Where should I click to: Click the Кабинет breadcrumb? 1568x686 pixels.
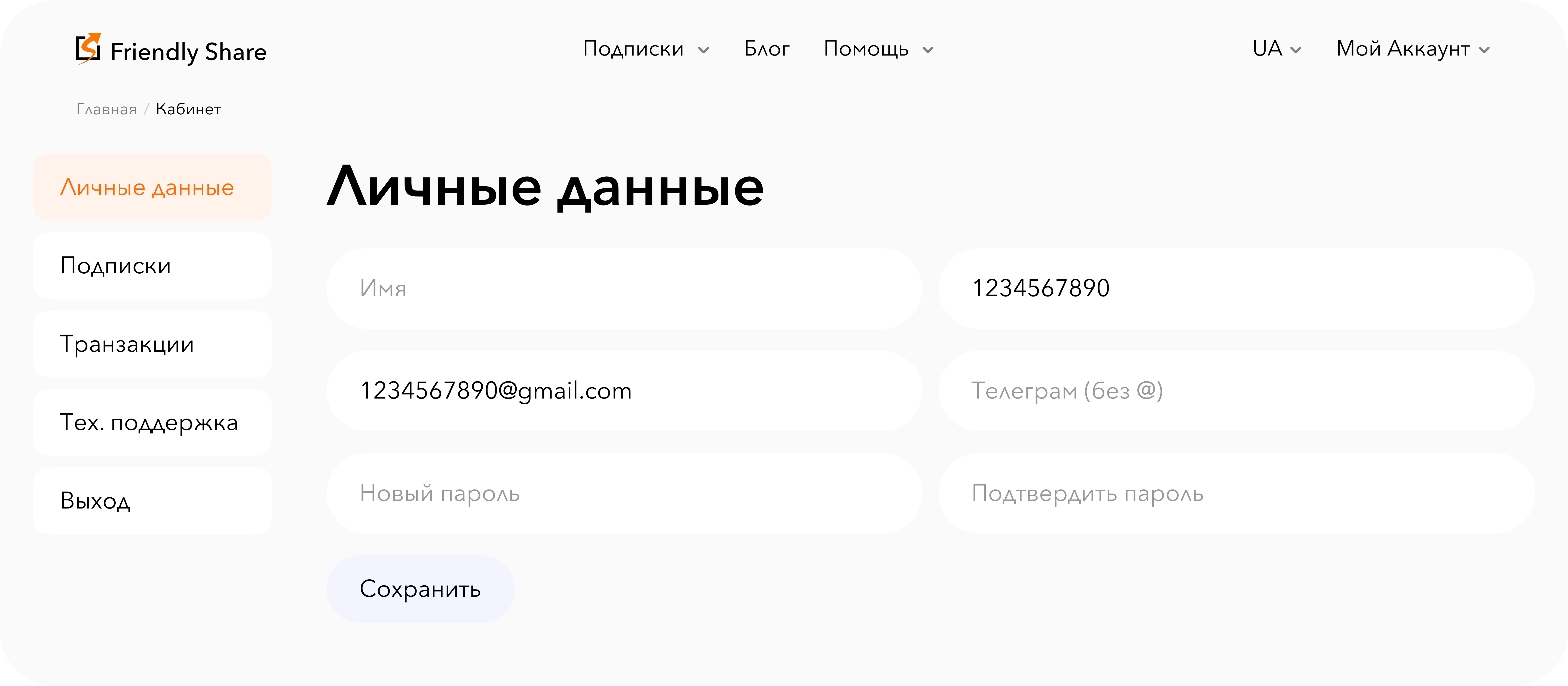click(188, 109)
